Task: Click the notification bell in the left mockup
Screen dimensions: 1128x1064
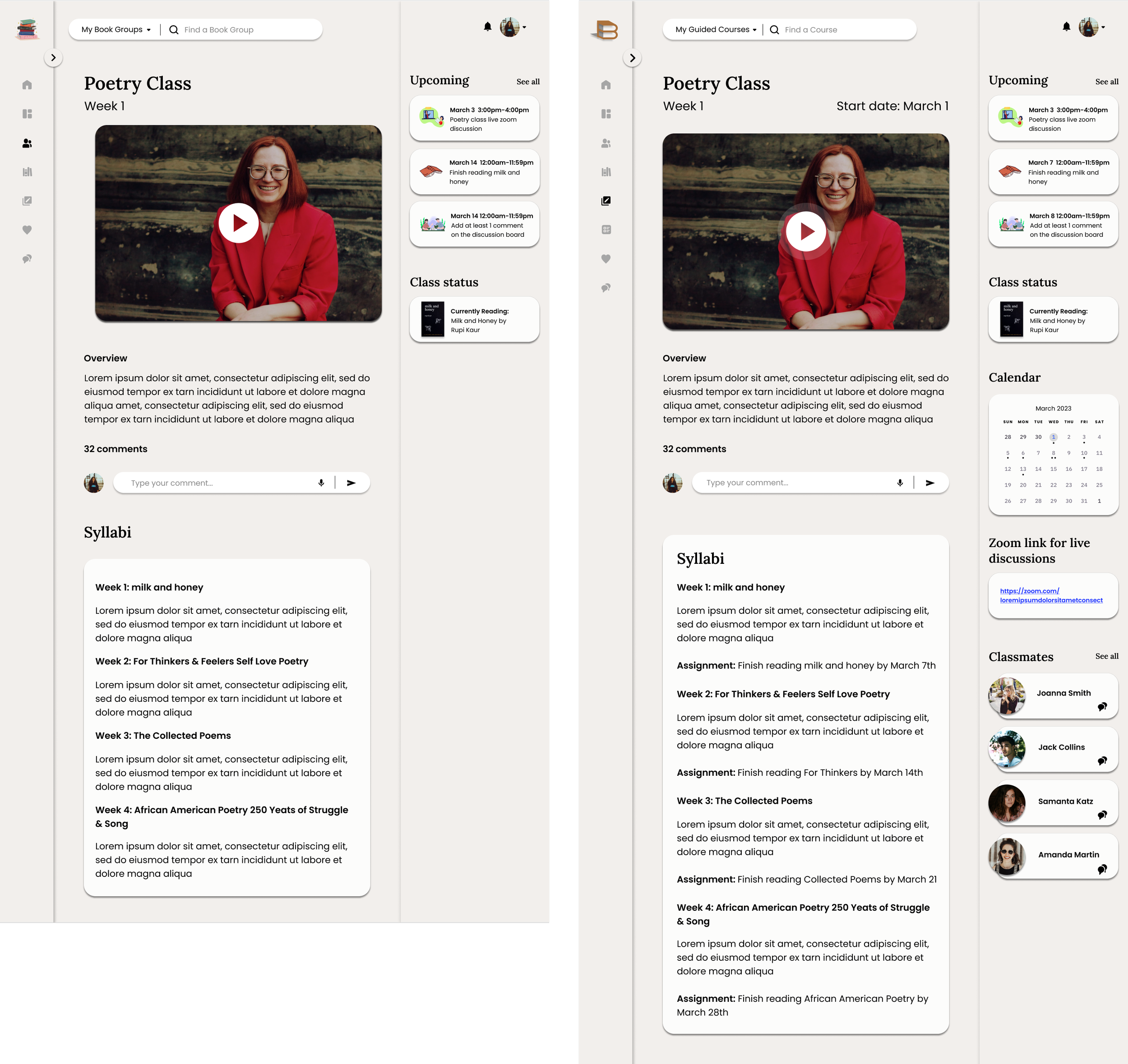Action: (487, 27)
